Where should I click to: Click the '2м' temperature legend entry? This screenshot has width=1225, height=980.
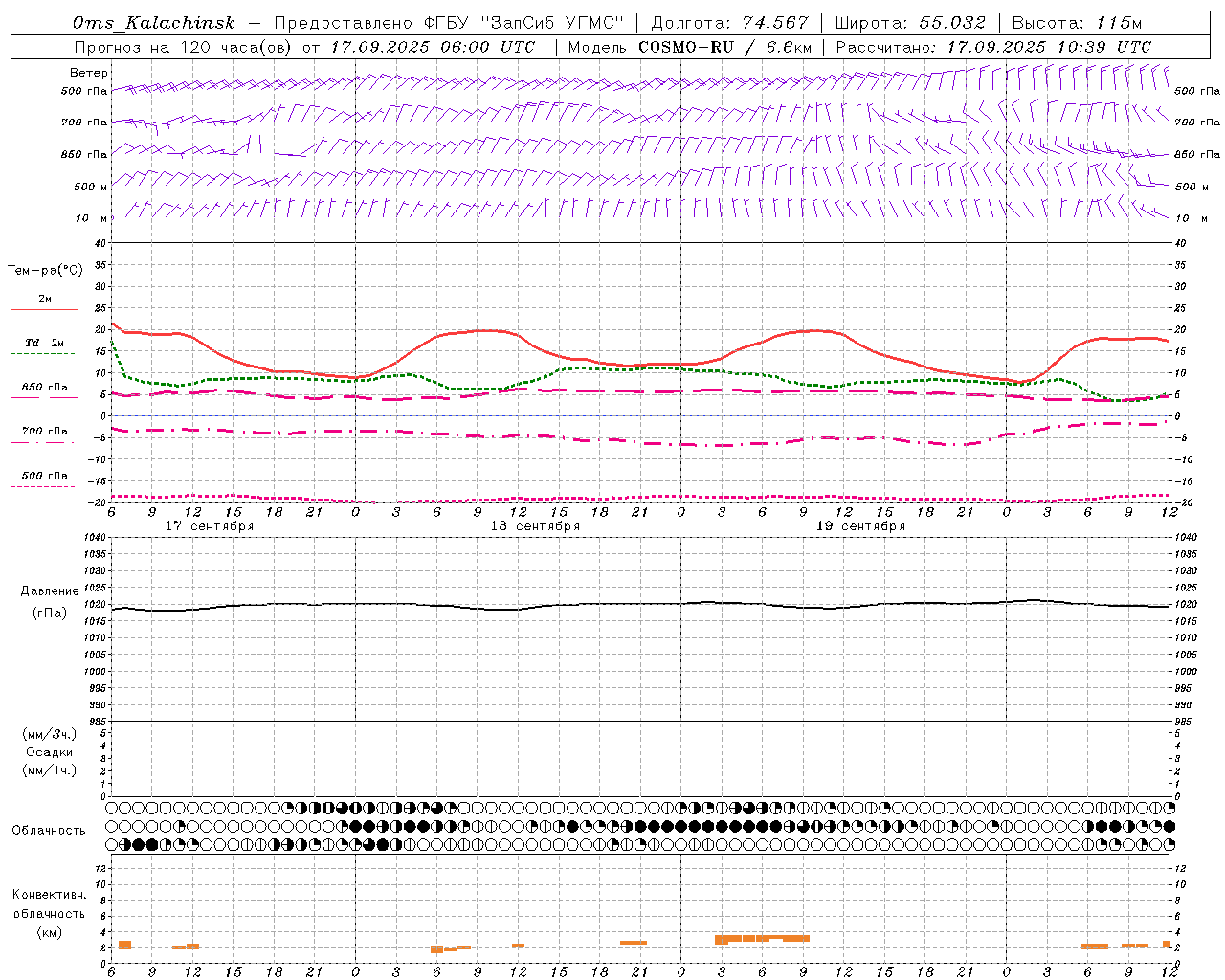click(x=45, y=300)
